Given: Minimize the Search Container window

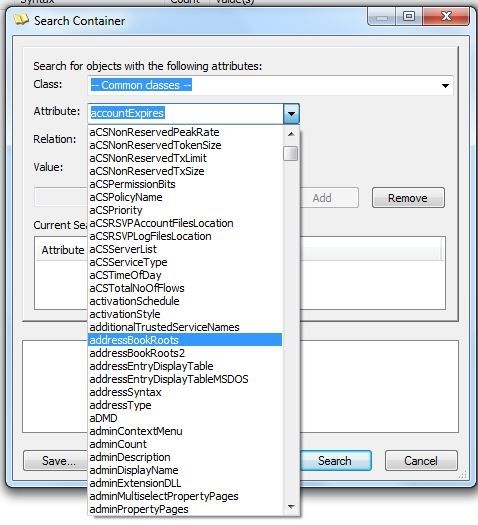Looking at the screenshot, I should coord(382,16).
